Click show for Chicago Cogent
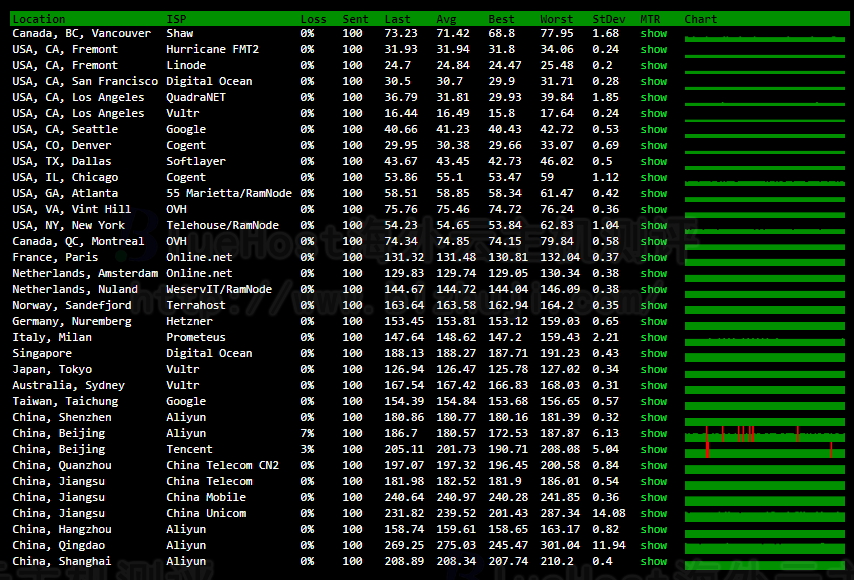Screen dimensions: 854x580 654,178
